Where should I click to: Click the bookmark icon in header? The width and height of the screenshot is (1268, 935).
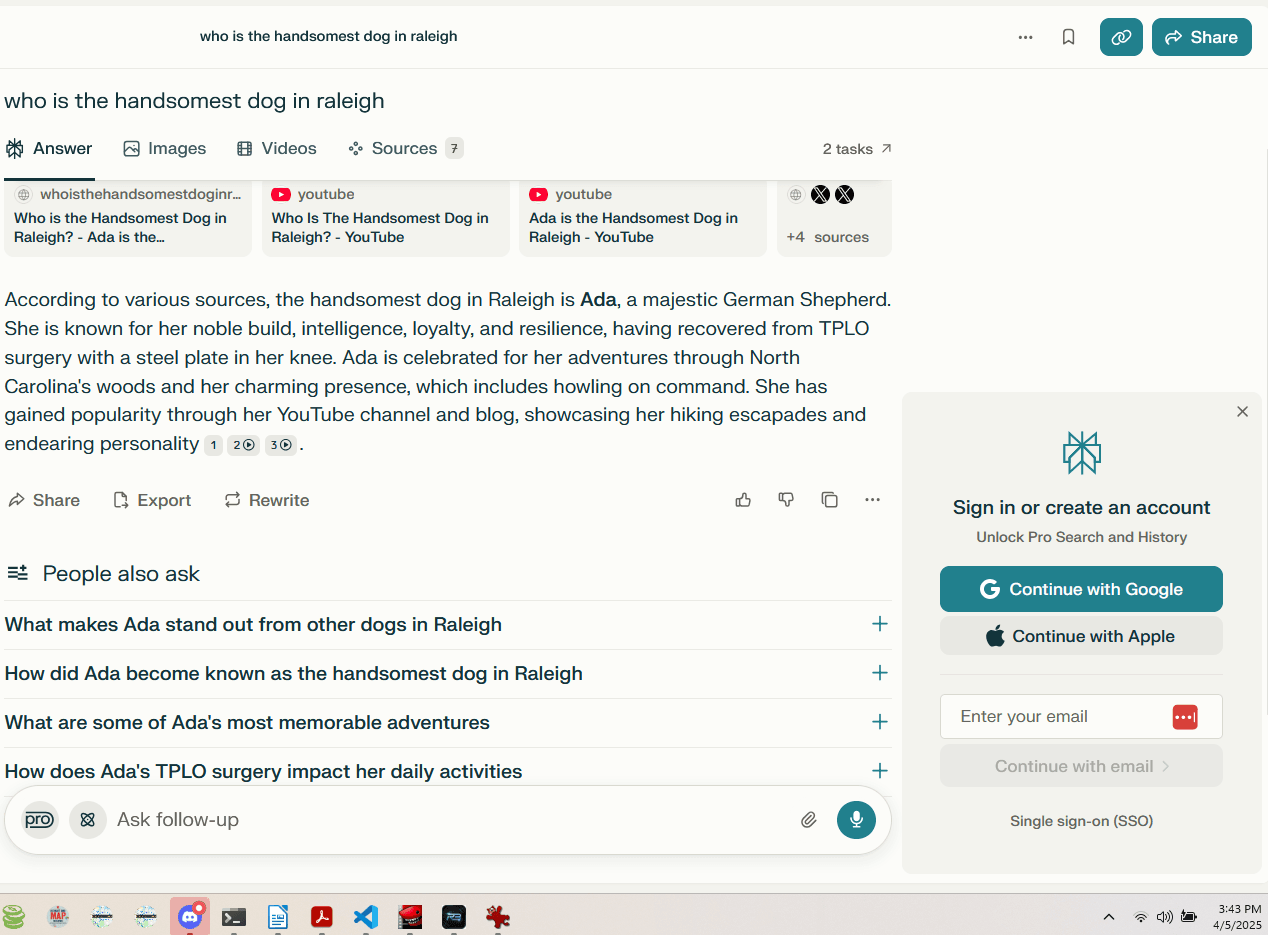pyautogui.click(x=1068, y=37)
